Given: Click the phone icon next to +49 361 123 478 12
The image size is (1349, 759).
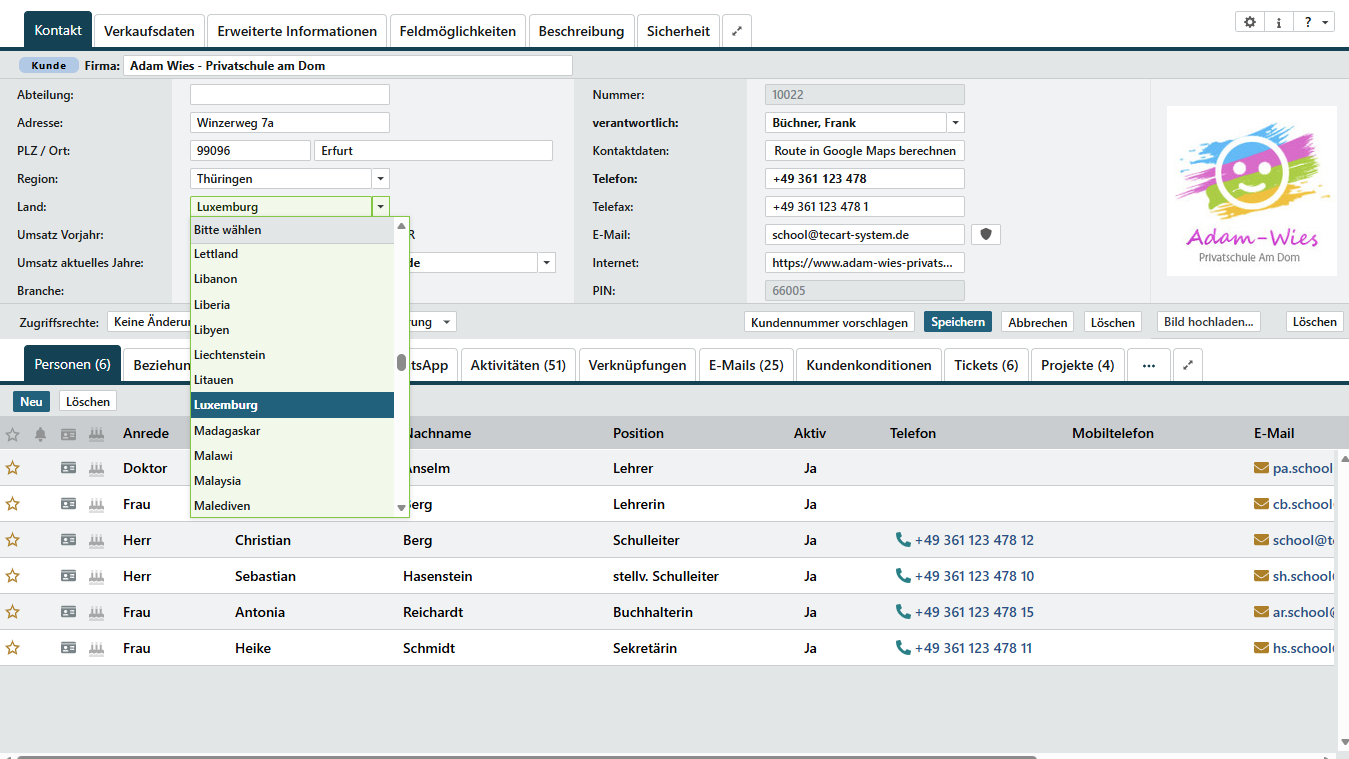Looking at the screenshot, I should [903, 540].
